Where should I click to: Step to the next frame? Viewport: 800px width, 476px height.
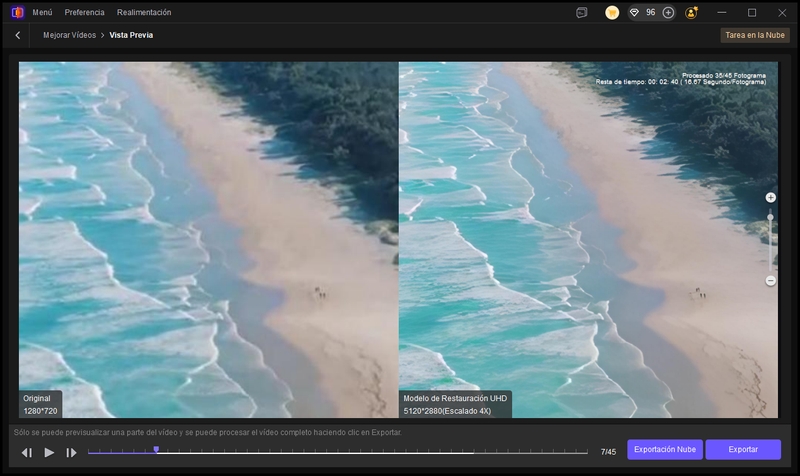pyautogui.click(x=71, y=453)
